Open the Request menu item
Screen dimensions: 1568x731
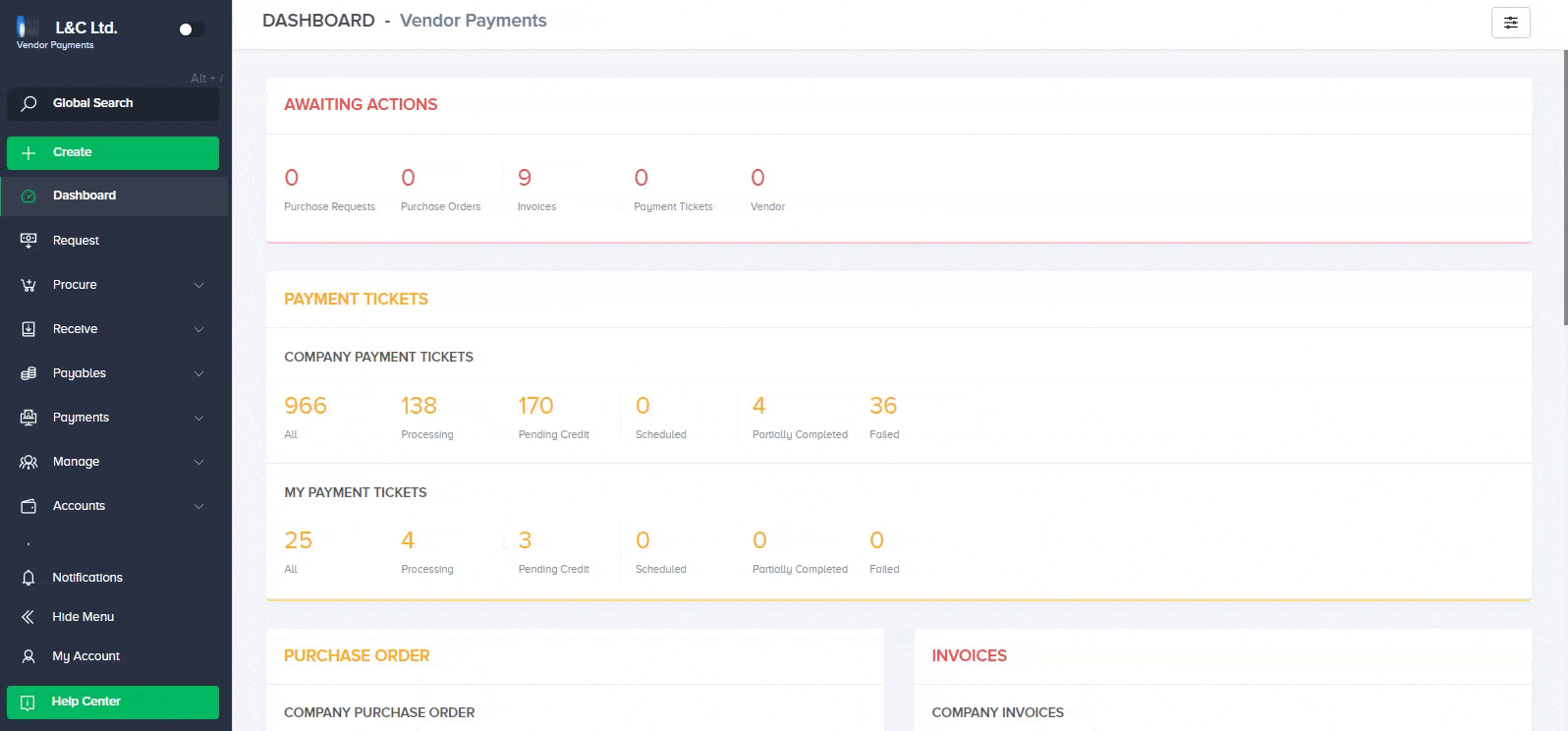point(115,241)
